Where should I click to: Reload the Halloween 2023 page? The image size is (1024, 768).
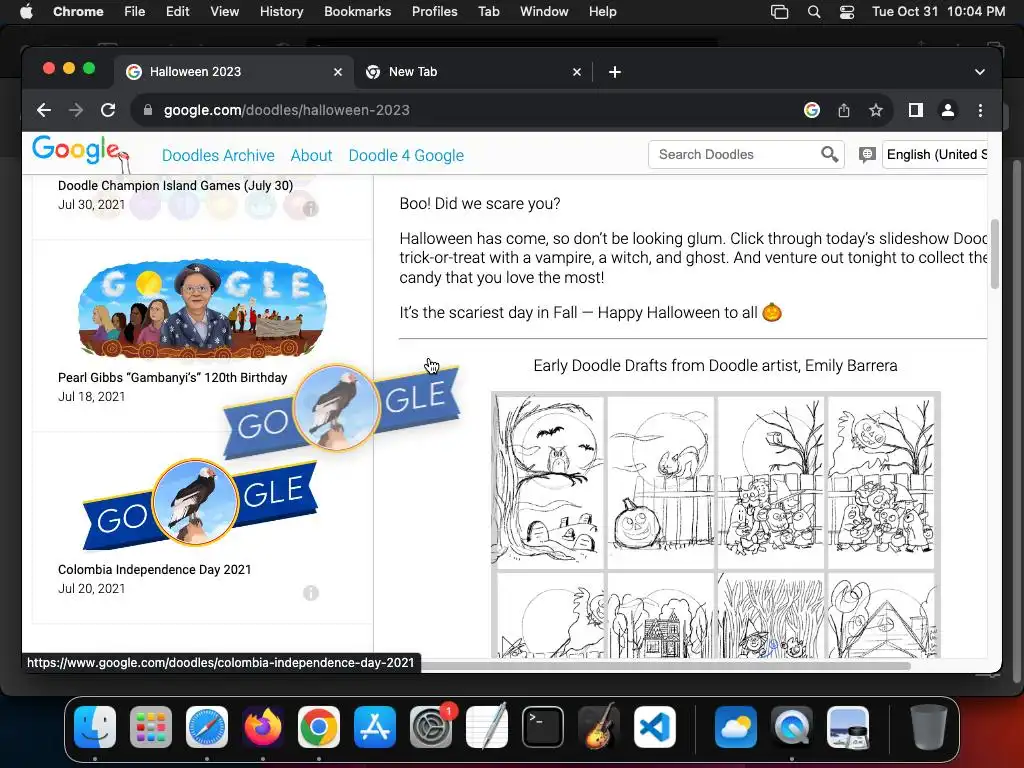(x=108, y=110)
